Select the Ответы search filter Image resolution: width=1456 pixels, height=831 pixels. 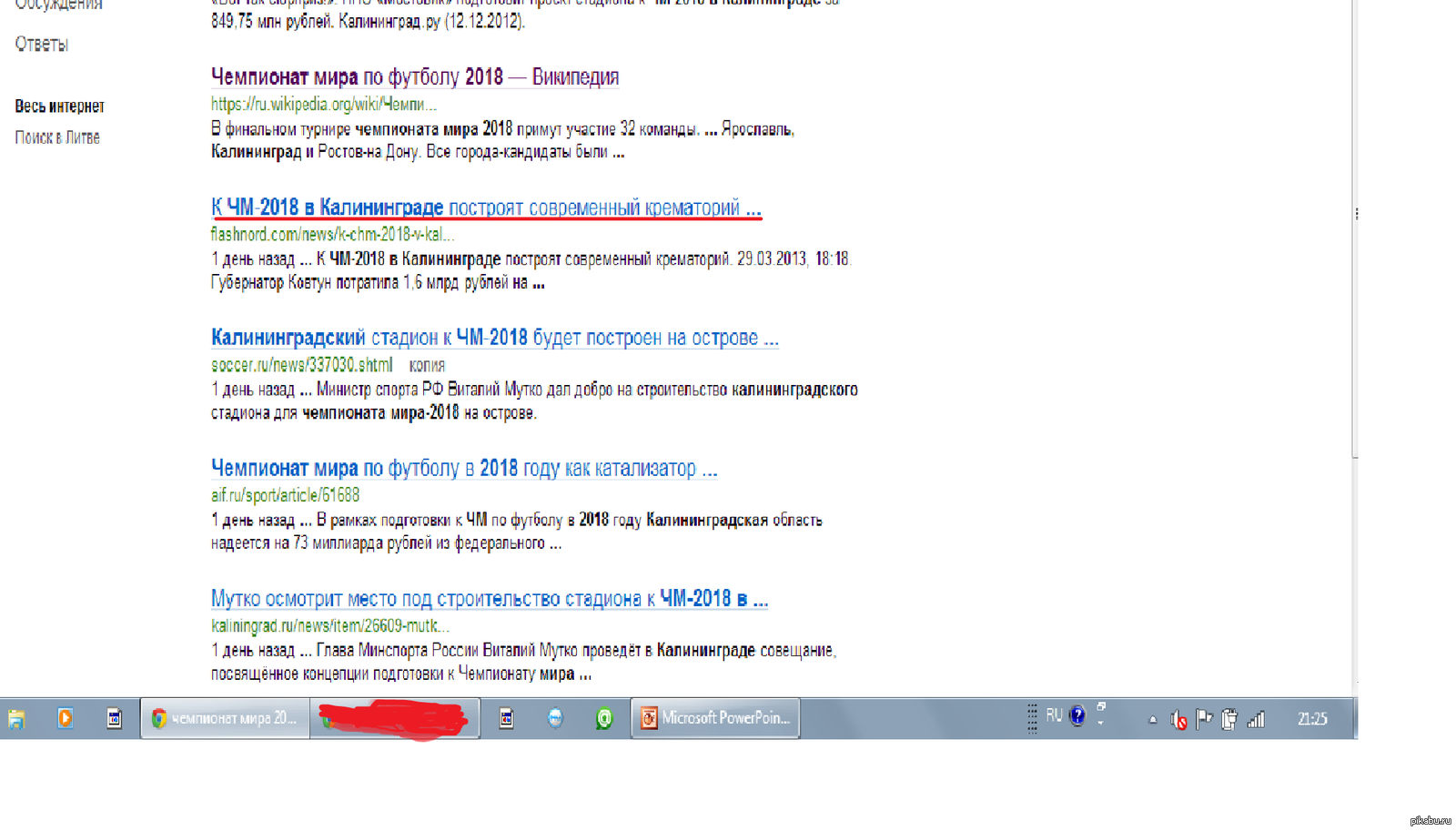[42, 44]
